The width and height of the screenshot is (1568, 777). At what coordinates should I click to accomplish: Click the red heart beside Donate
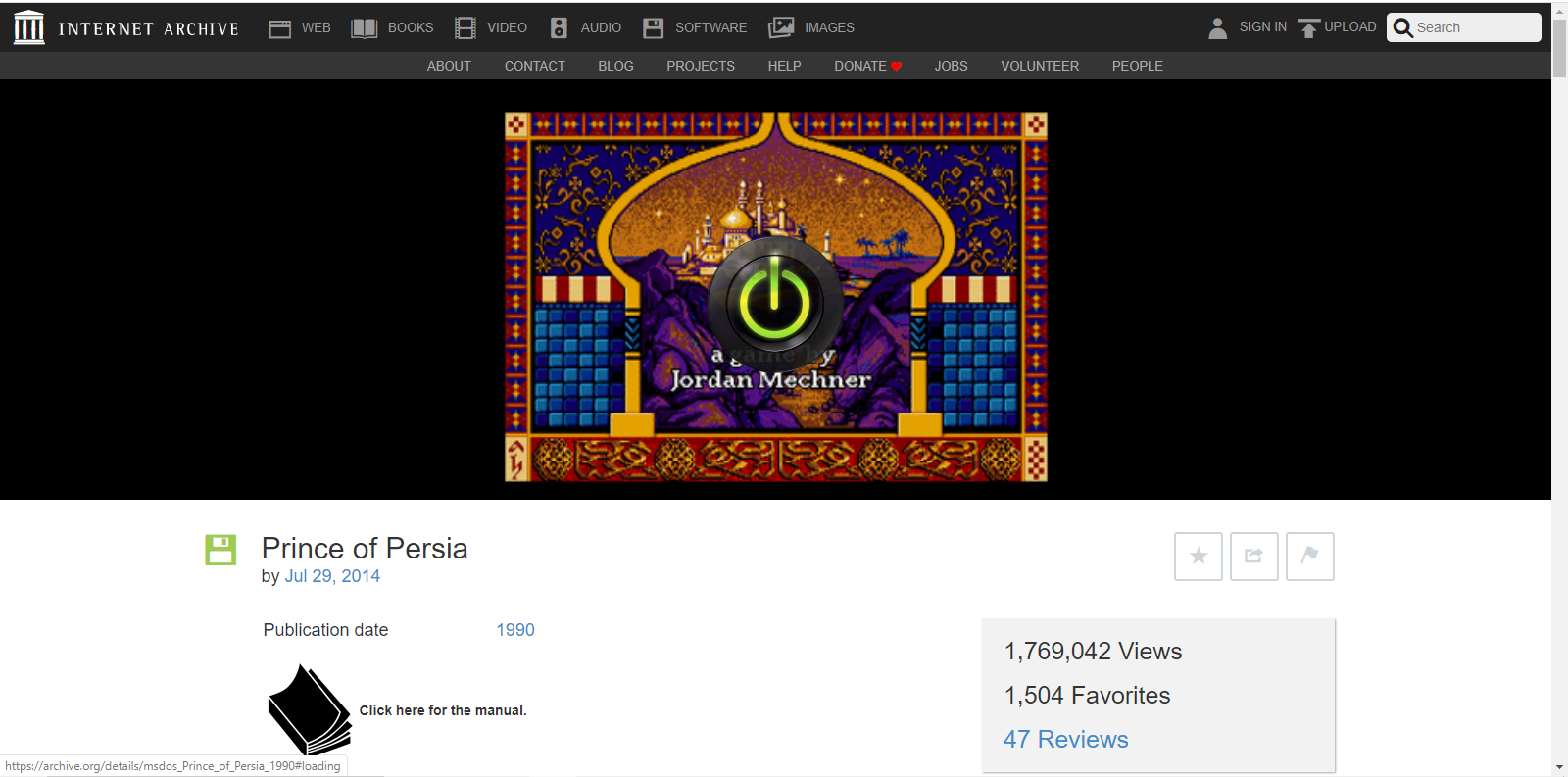(x=896, y=67)
